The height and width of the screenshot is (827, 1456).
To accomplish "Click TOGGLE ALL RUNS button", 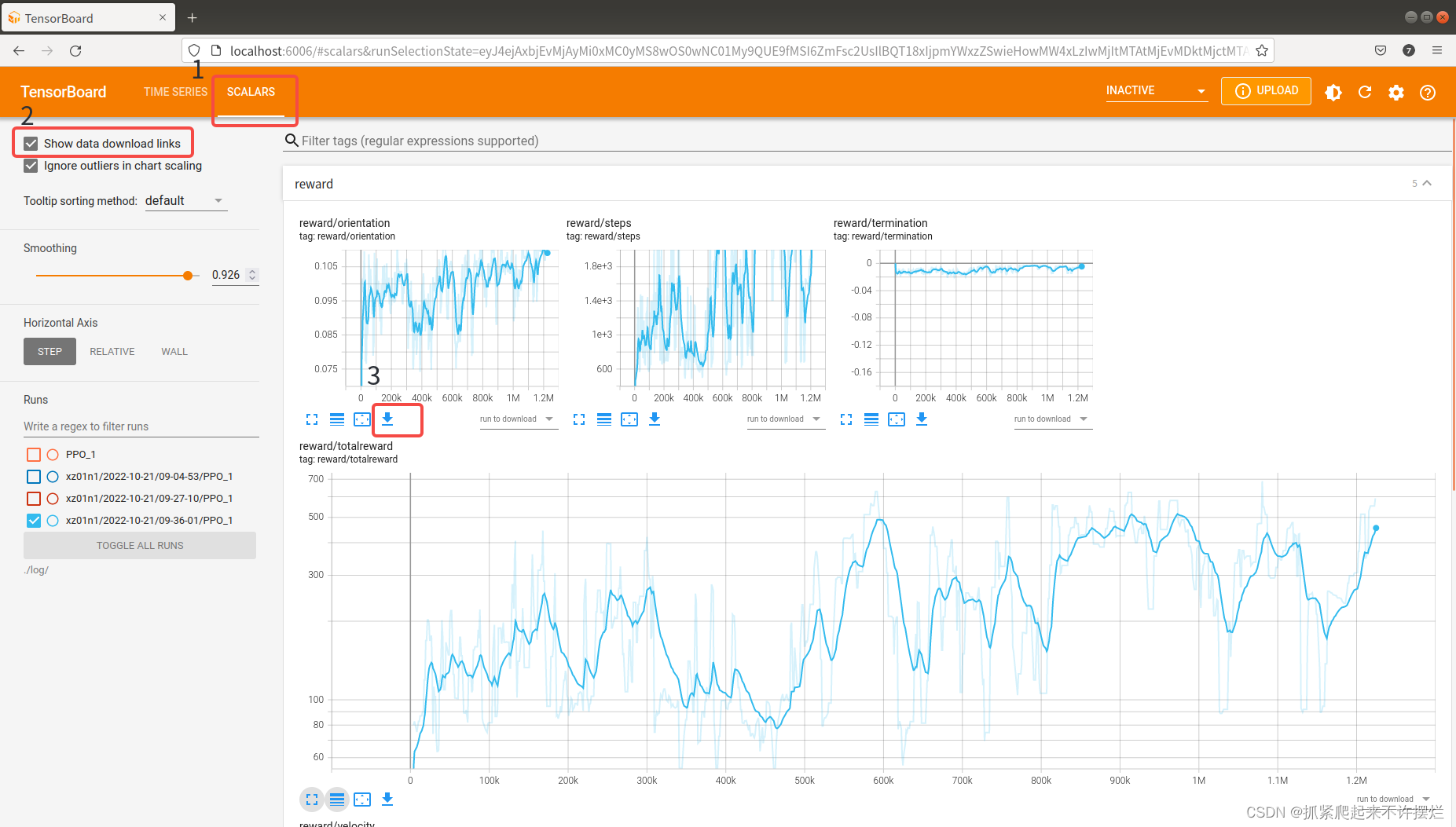I will (140, 546).
